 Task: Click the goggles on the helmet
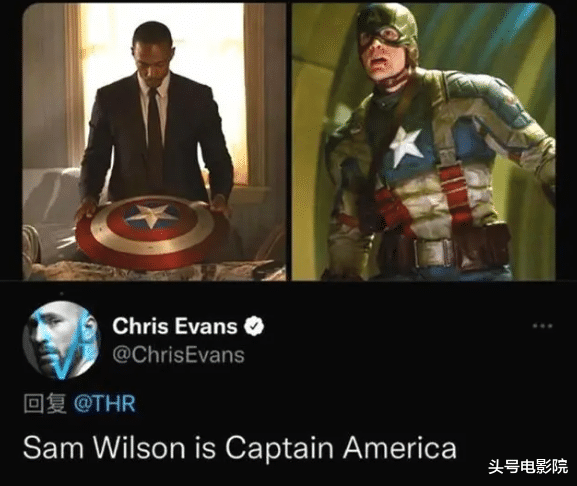pos(381,35)
